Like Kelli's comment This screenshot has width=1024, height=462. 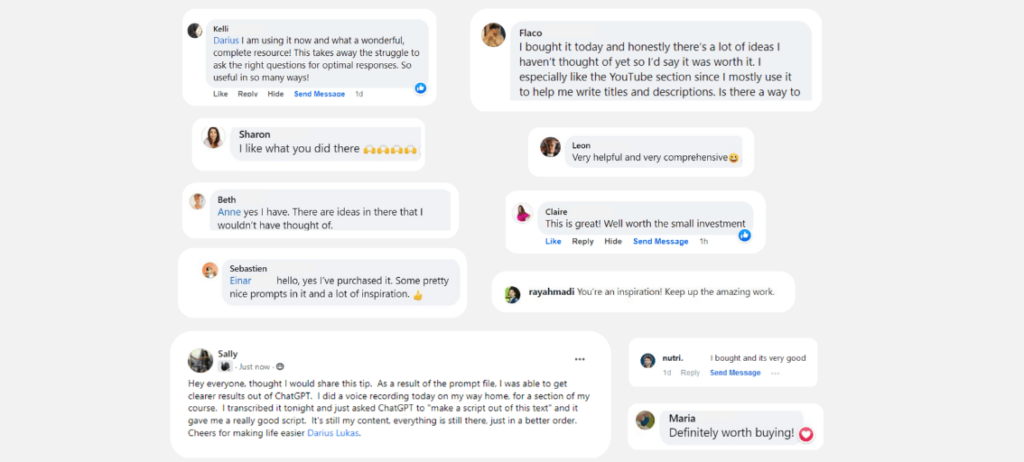pos(220,94)
